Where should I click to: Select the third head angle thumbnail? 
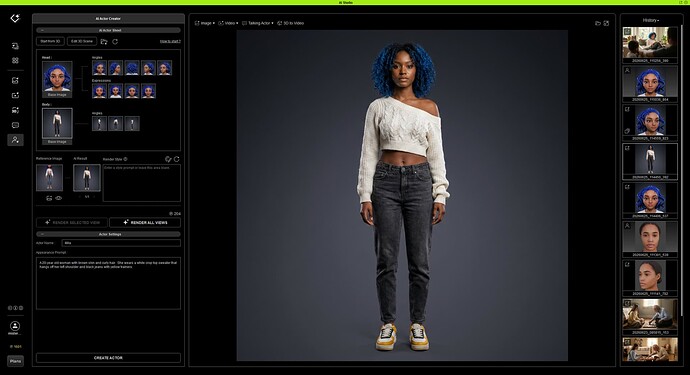coord(132,68)
